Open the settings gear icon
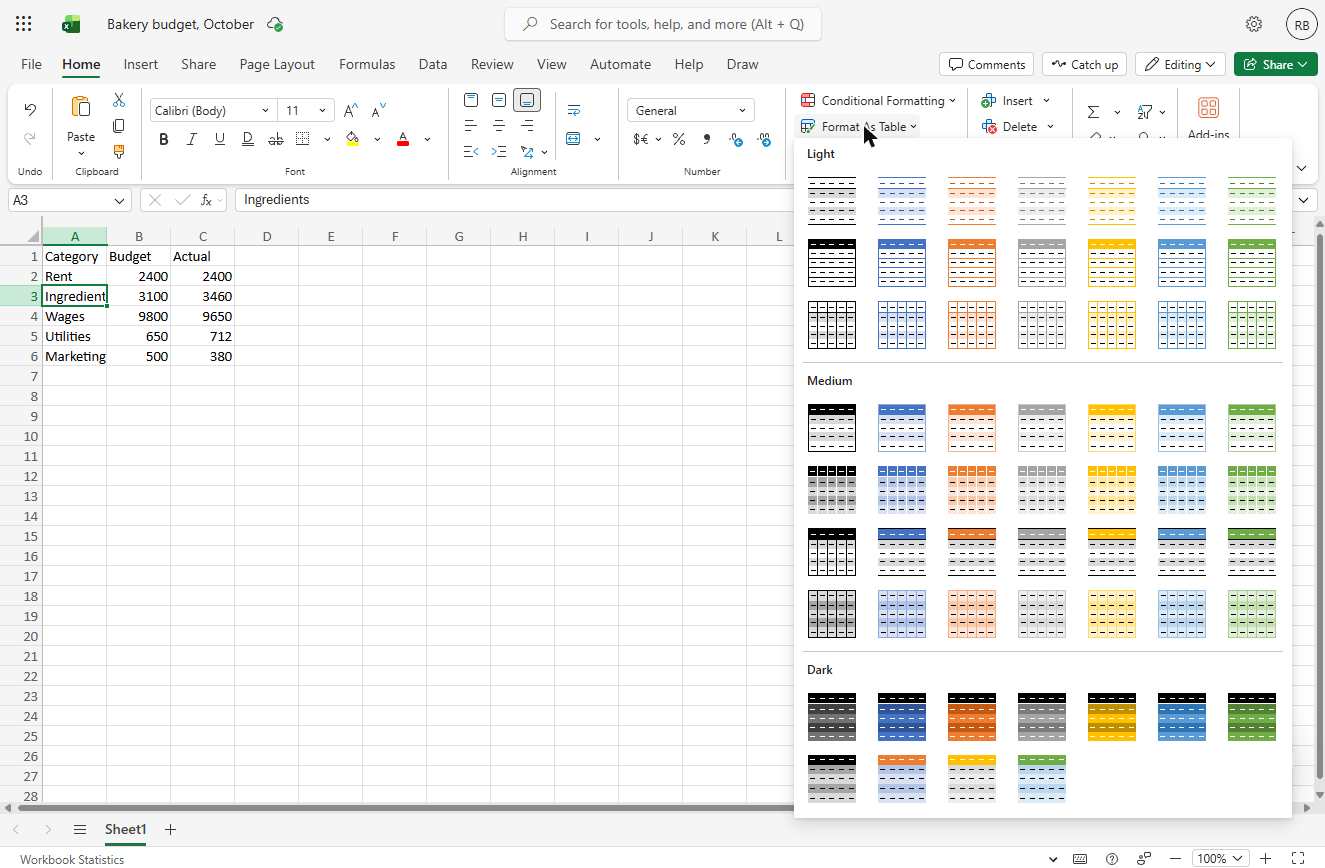1325x868 pixels. pyautogui.click(x=1254, y=24)
